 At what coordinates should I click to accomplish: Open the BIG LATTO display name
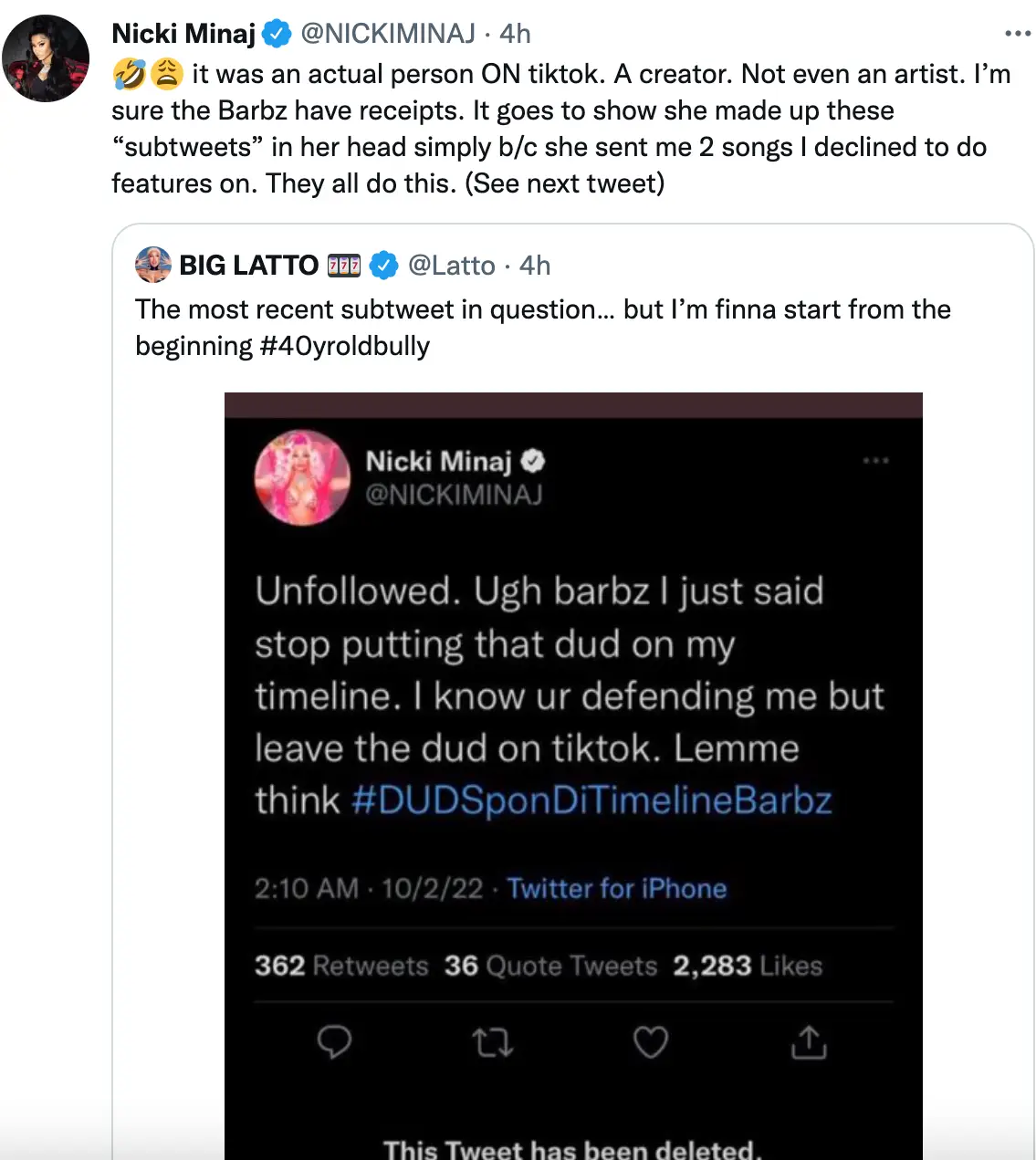[x=248, y=266]
